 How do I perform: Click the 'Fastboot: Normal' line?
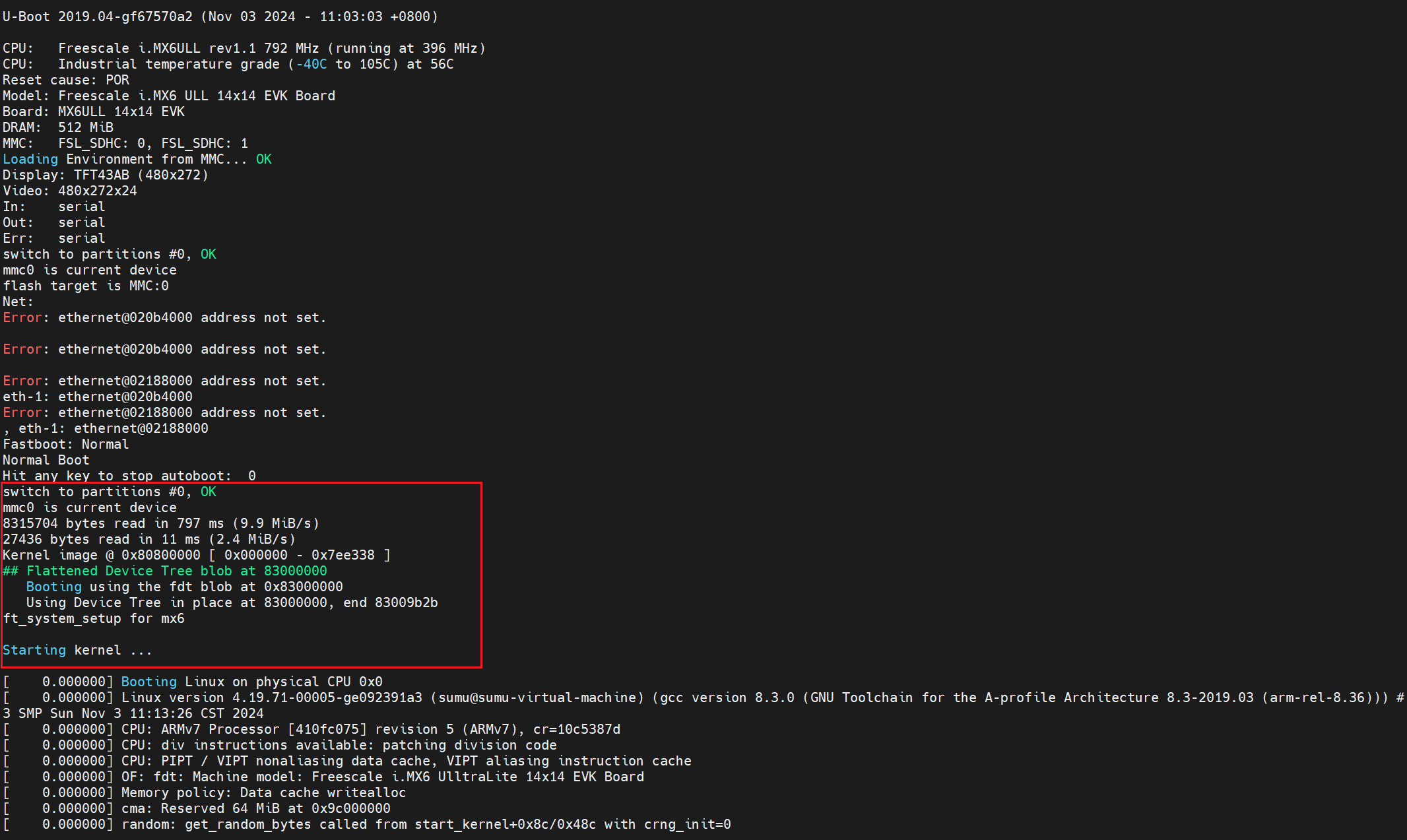(x=66, y=444)
